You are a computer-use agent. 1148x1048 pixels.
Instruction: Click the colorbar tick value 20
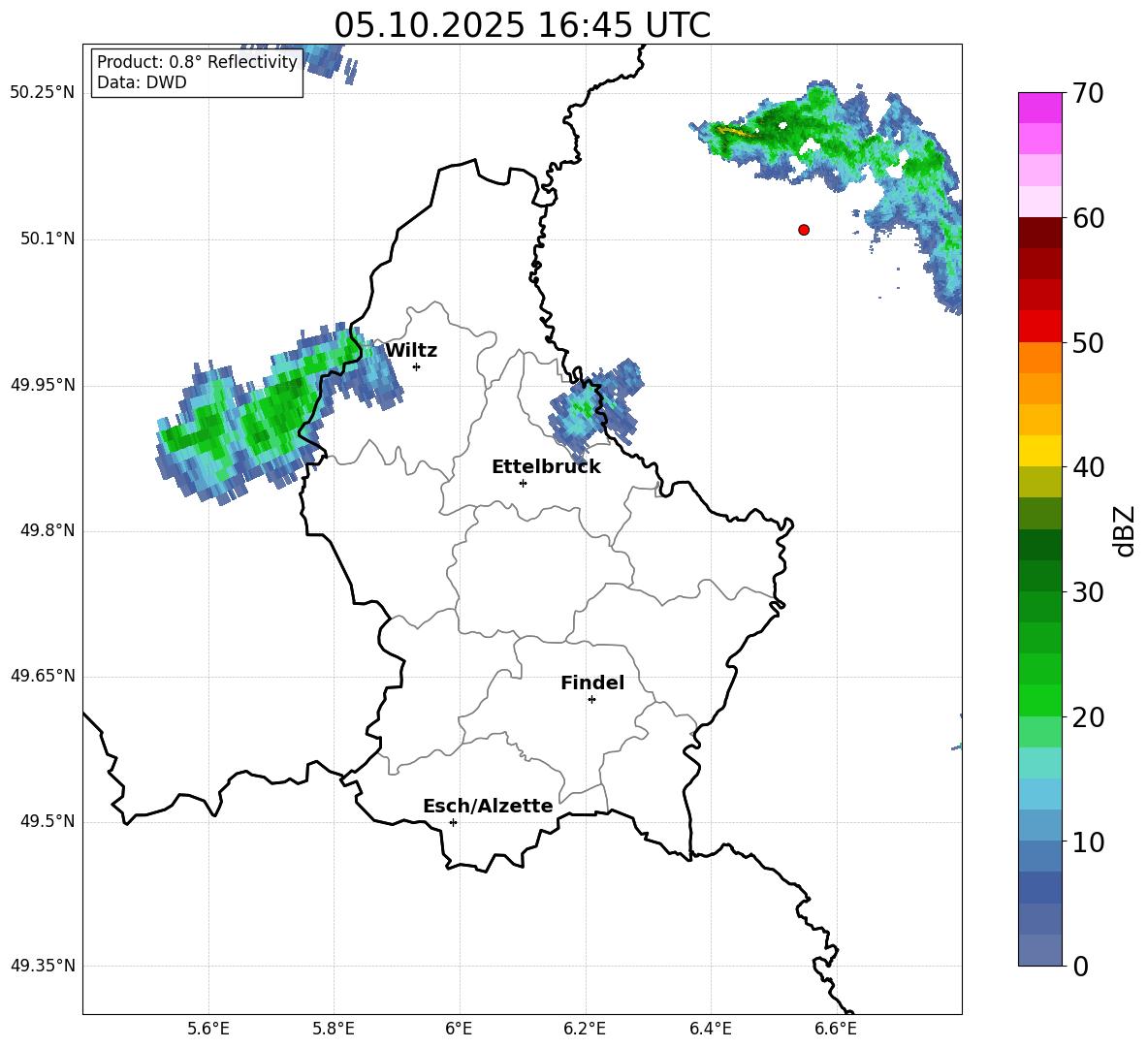[x=1089, y=717]
